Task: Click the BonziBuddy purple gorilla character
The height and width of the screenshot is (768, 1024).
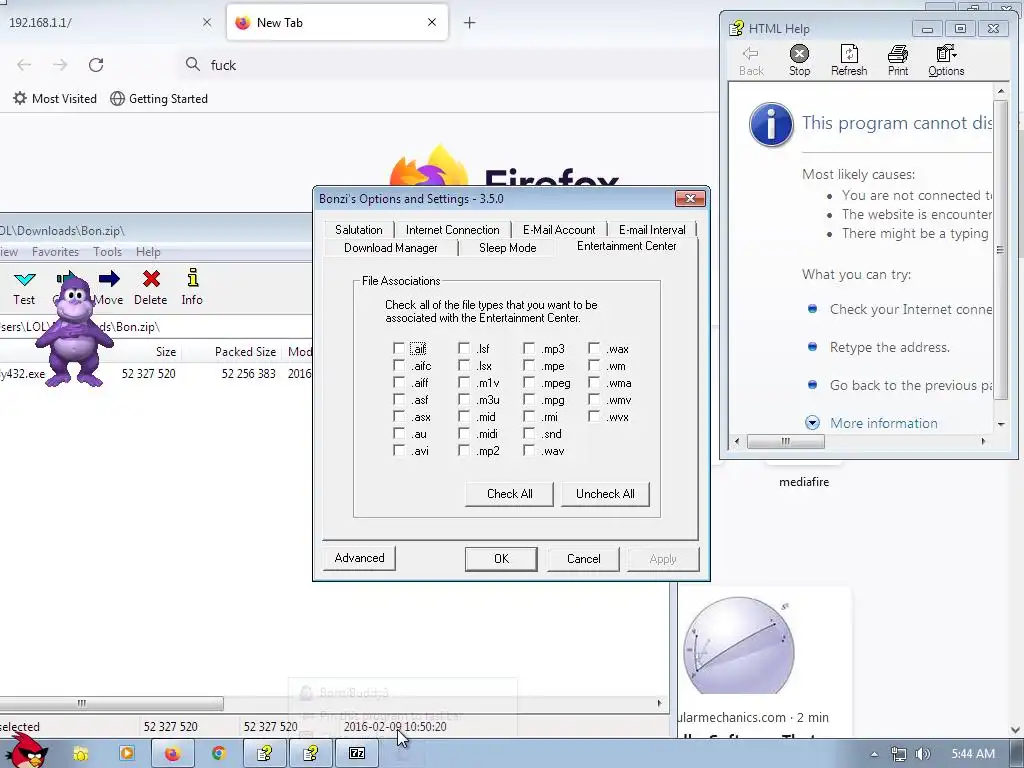Action: click(x=73, y=332)
